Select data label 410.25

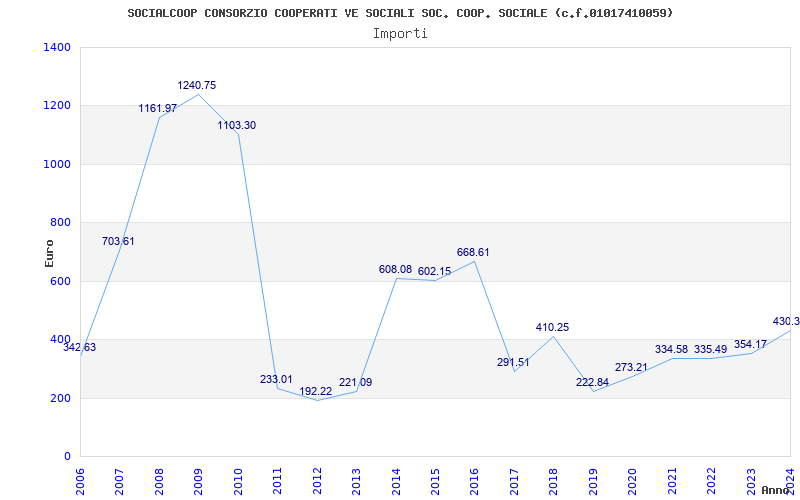tap(552, 327)
